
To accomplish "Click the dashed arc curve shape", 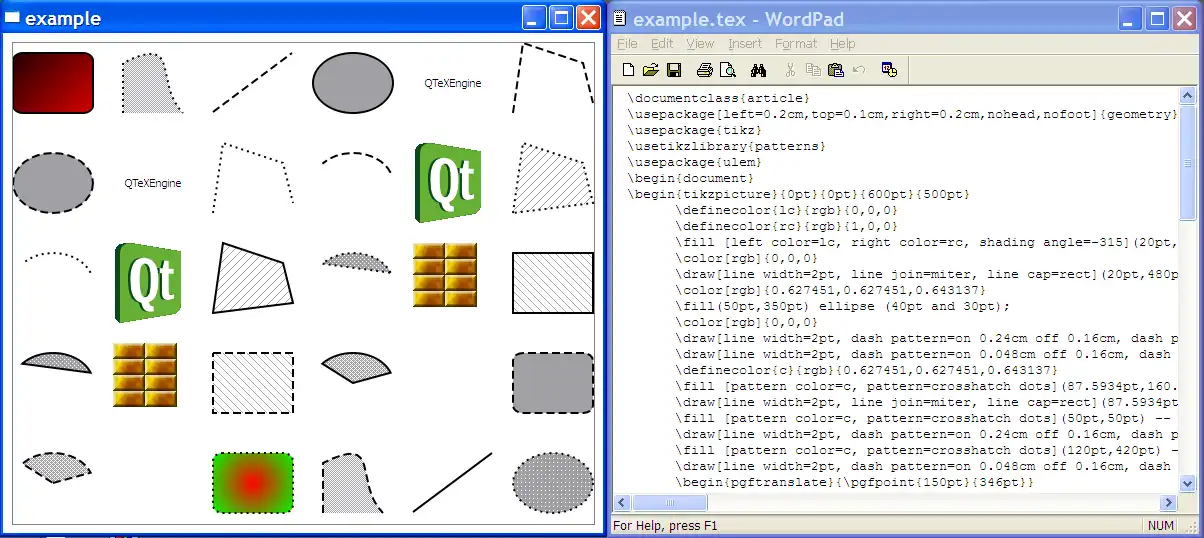I will 357,163.
